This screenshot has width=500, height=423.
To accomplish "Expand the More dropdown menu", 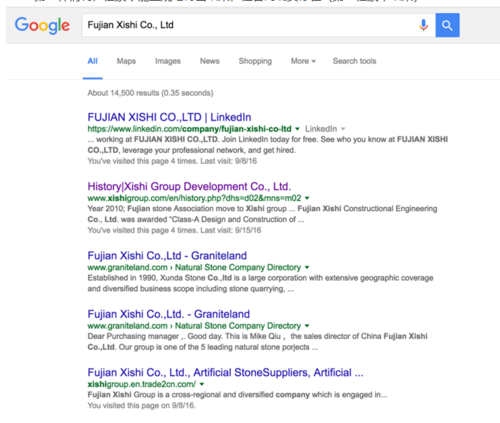I will pyautogui.click(x=303, y=61).
